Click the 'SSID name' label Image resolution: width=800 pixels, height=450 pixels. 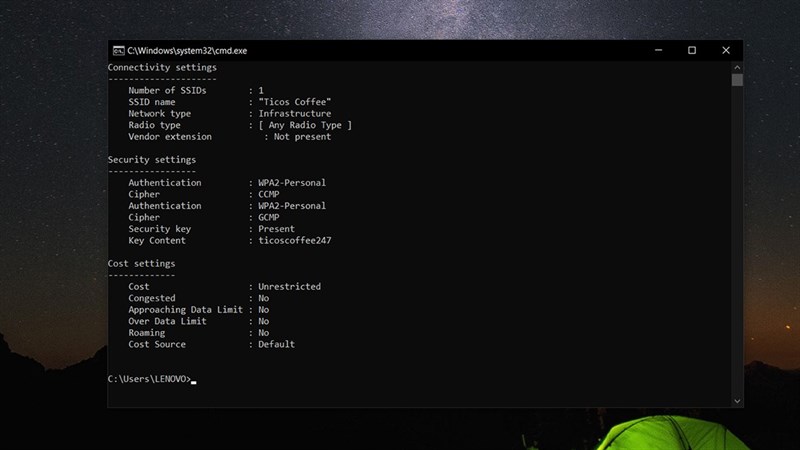pos(152,102)
